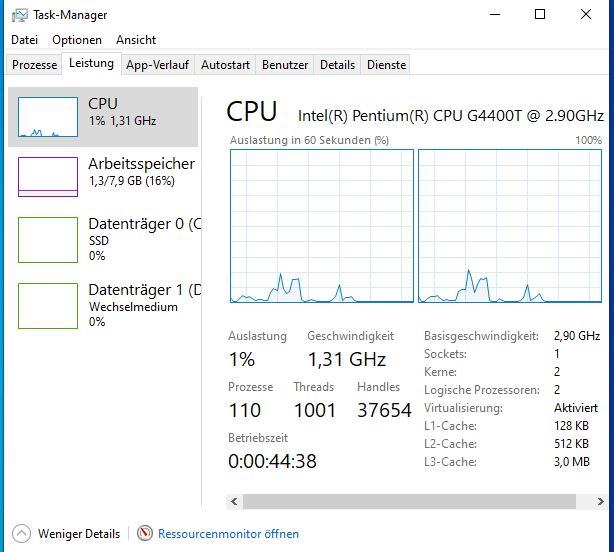
Task: Switch to the App-Verlauf tab
Action: pos(157,65)
